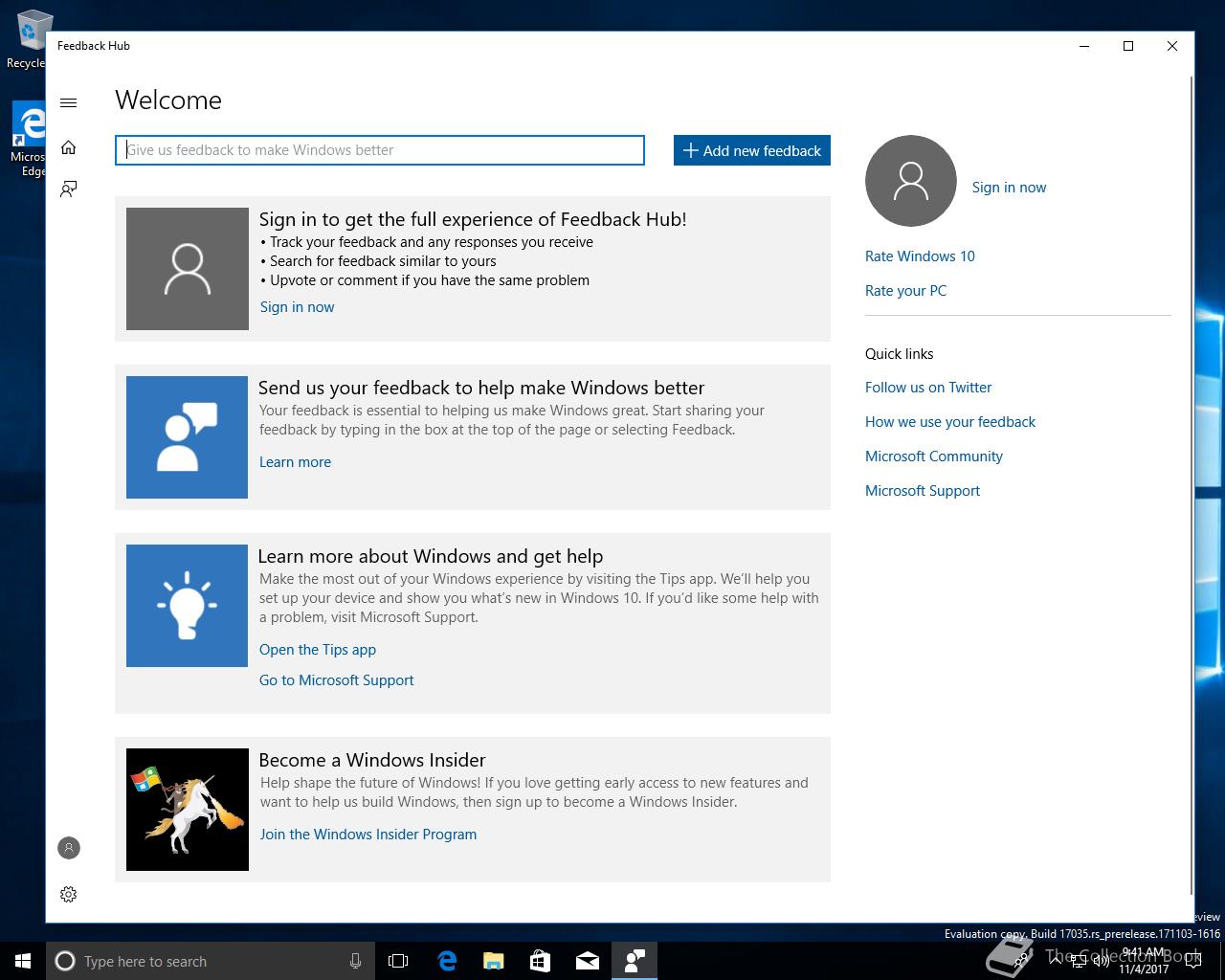Open Rate your PC link
The image size is (1225, 980).
coord(905,291)
